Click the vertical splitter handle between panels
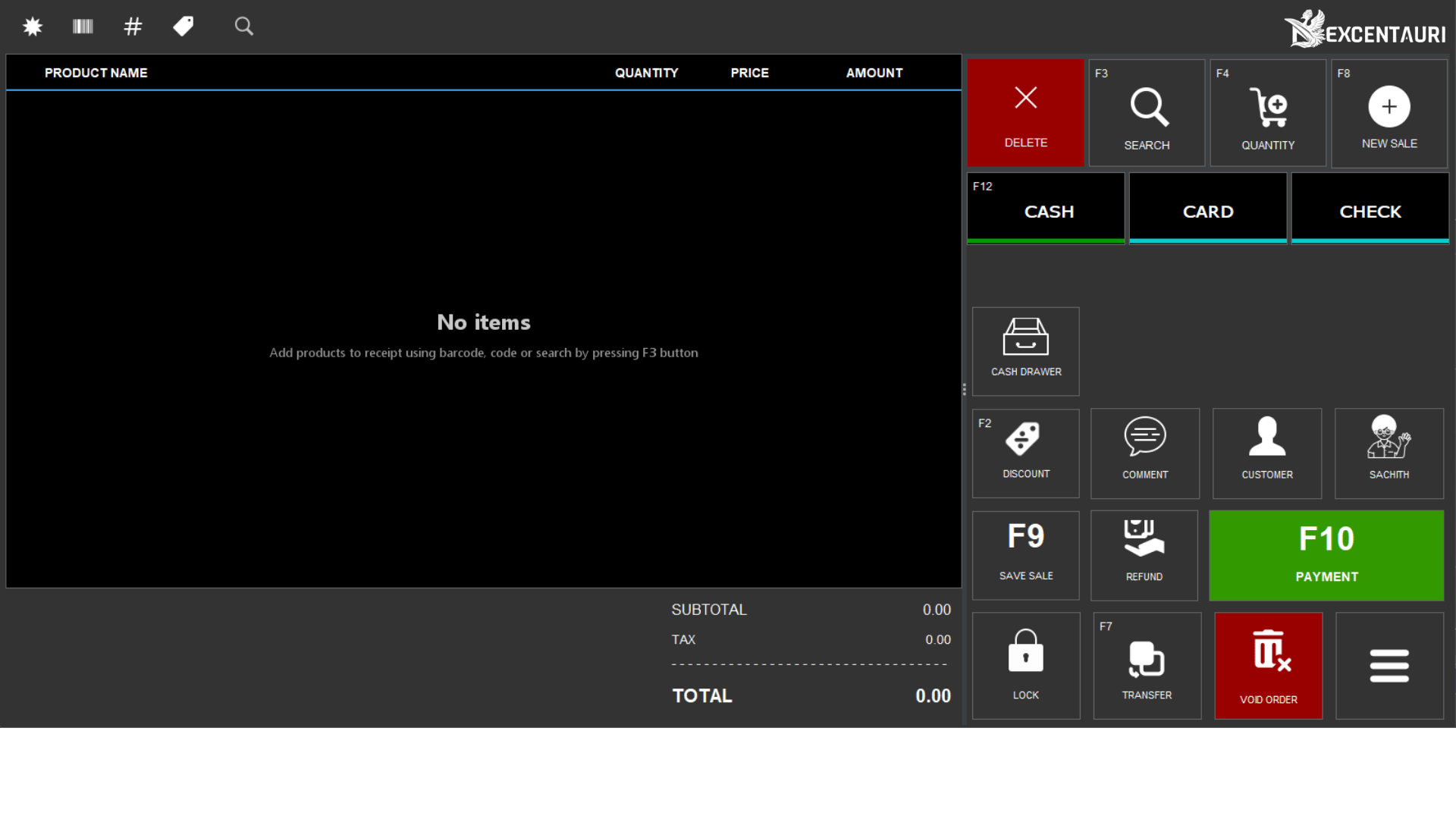1456x819 pixels. coord(964,389)
